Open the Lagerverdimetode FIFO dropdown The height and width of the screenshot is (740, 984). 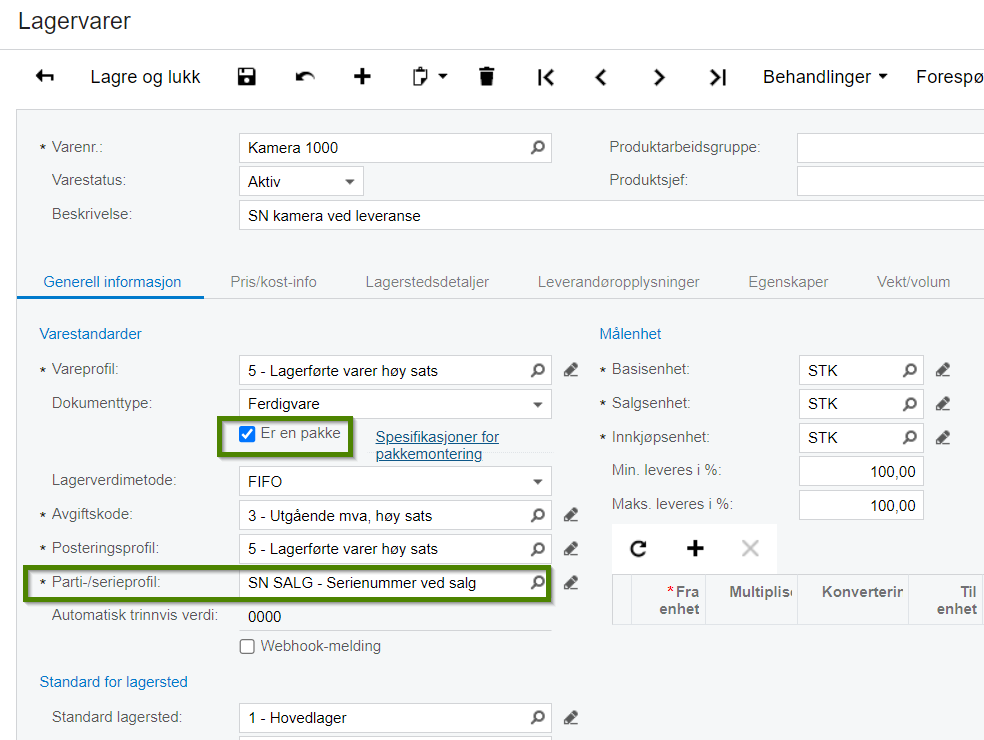395,481
